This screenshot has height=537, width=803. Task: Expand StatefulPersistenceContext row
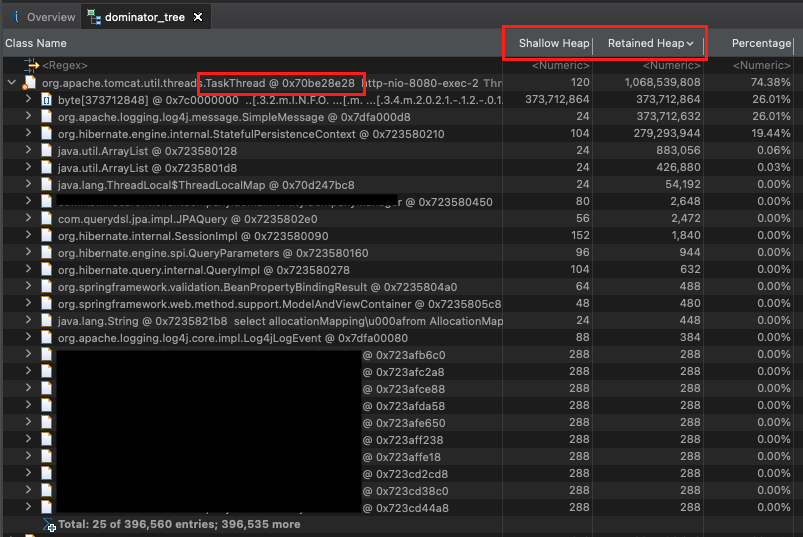coord(29,133)
